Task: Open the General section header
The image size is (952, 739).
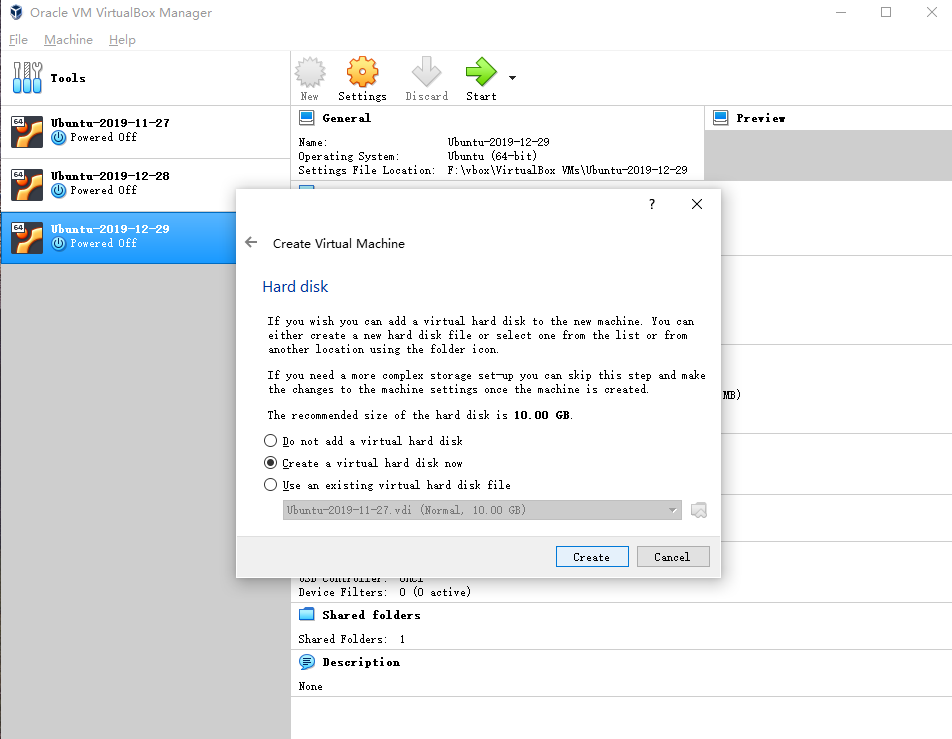Action: (346, 118)
